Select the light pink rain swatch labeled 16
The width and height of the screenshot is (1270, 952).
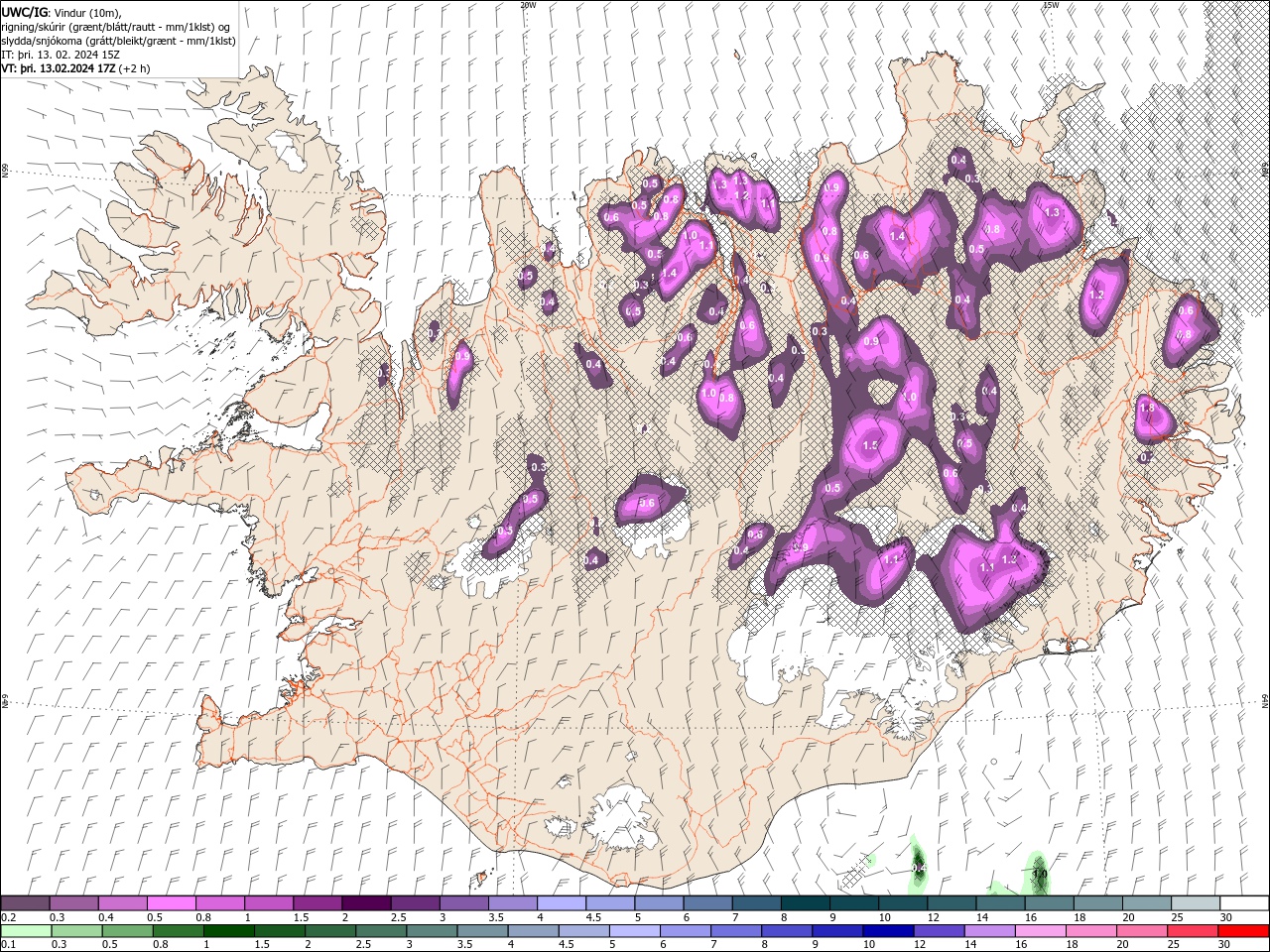point(1041,931)
